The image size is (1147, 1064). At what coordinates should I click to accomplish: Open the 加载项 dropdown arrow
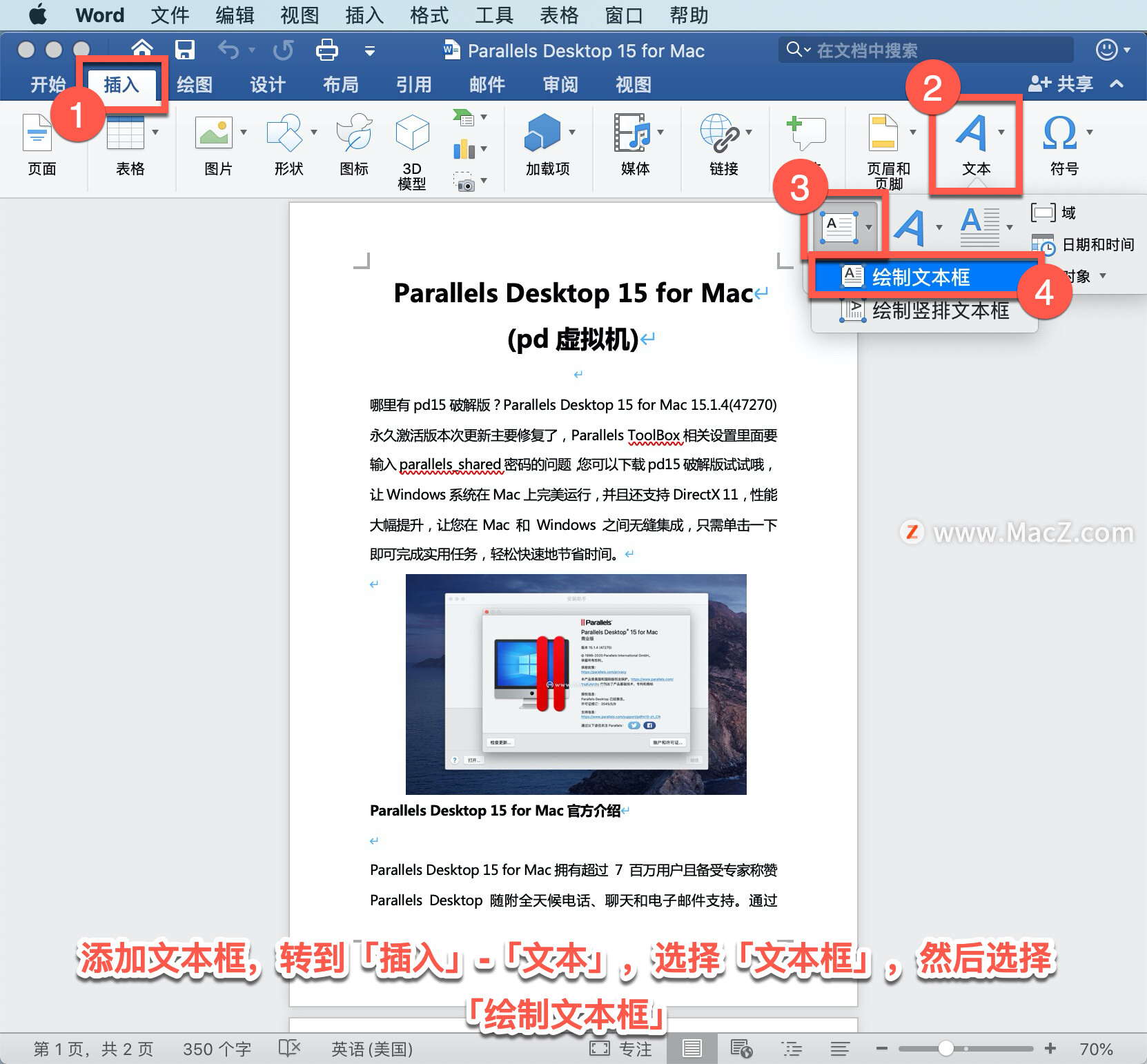tap(572, 132)
